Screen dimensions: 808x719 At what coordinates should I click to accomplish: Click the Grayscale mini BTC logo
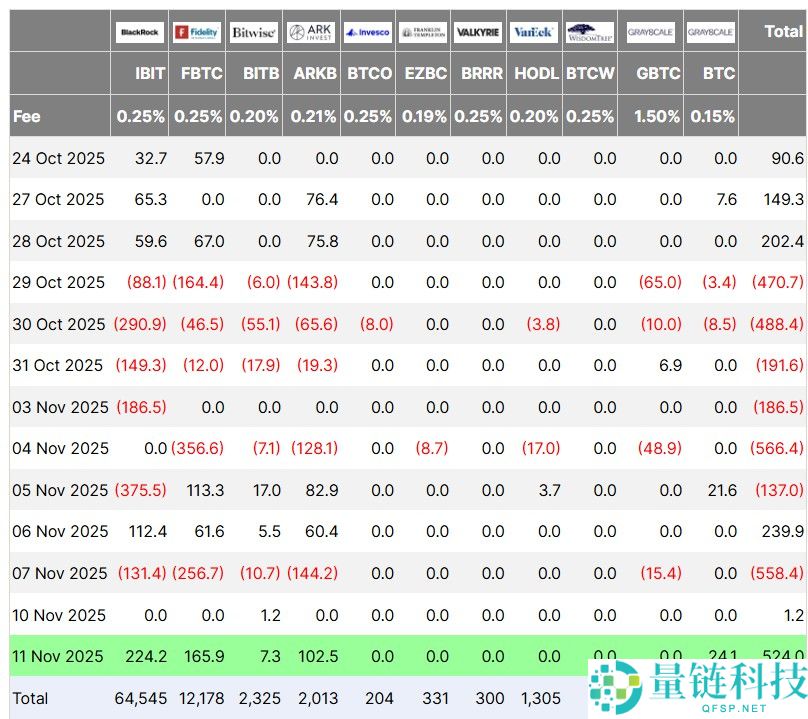click(710, 31)
